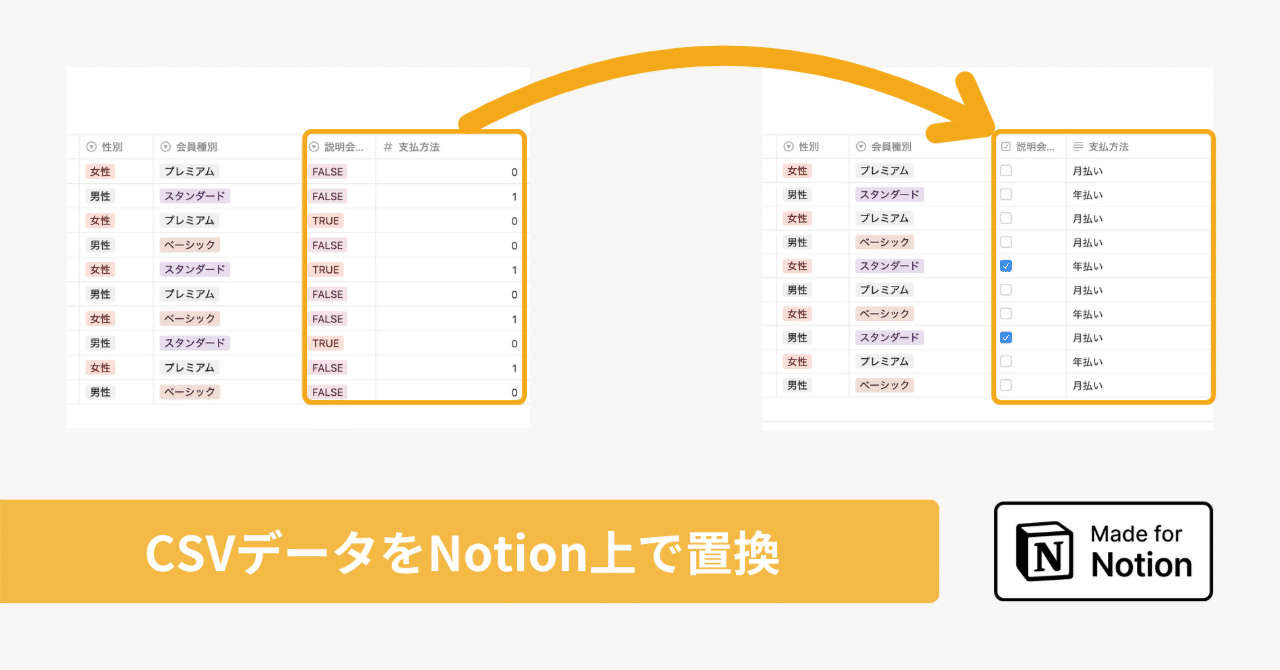Click the CSVデータをNotion上で置換 banner
Viewport: 1280px width, 670px height.
click(x=470, y=551)
